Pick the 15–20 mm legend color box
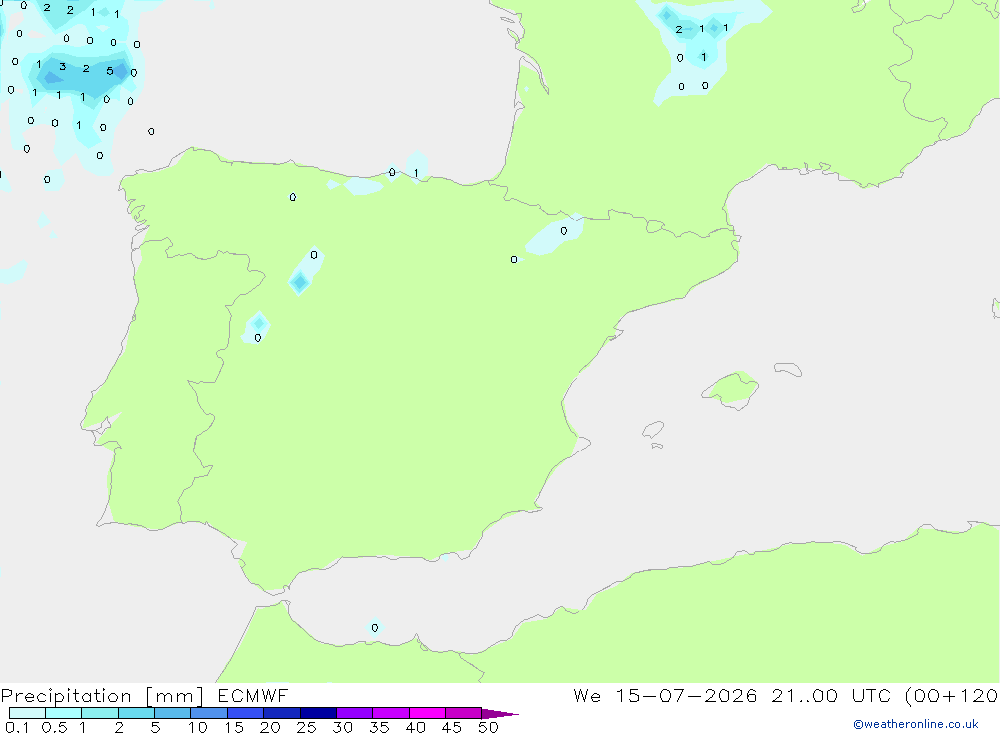This screenshot has width=1000, height=733. [x=246, y=713]
